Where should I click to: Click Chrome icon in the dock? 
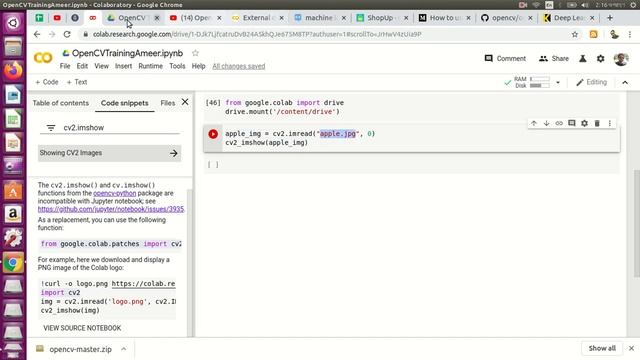click(13, 263)
